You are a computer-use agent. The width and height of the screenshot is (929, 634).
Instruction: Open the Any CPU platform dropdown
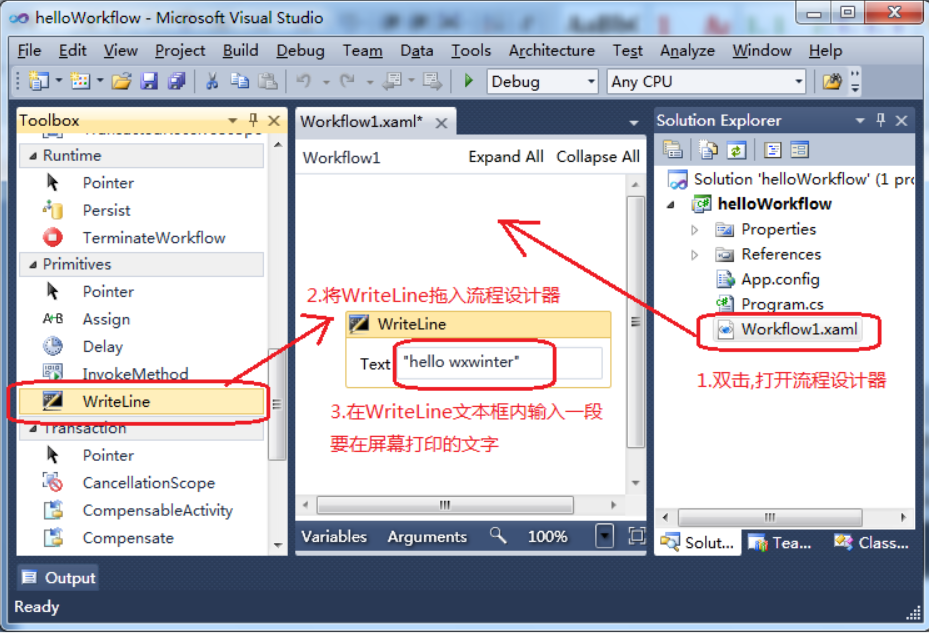tap(799, 81)
